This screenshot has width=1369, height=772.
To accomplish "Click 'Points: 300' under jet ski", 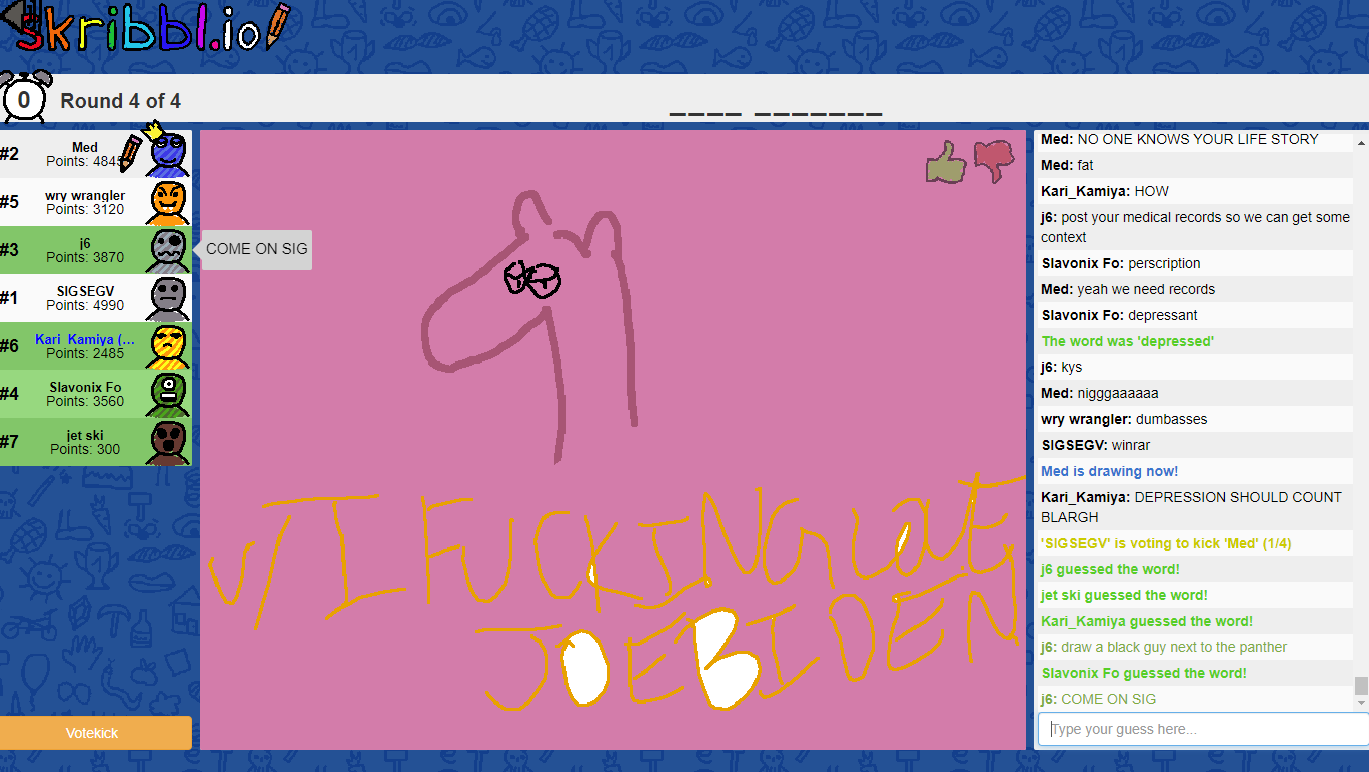I will 85,449.
